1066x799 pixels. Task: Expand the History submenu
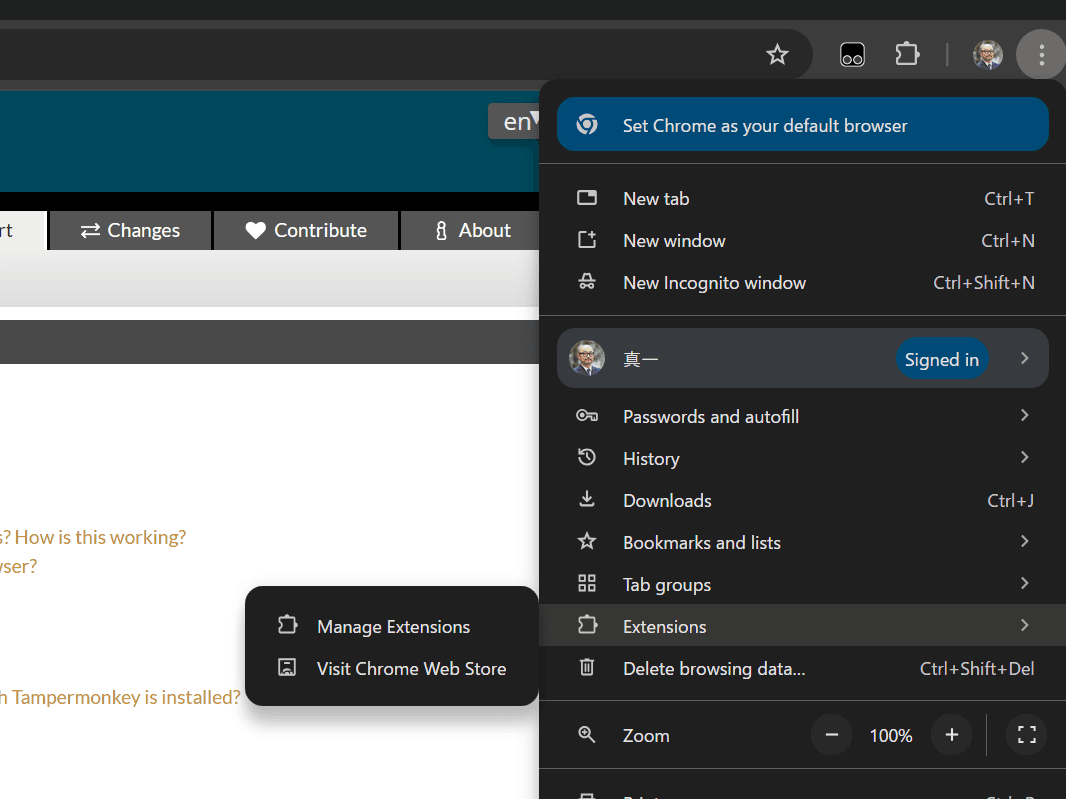[x=650, y=458]
